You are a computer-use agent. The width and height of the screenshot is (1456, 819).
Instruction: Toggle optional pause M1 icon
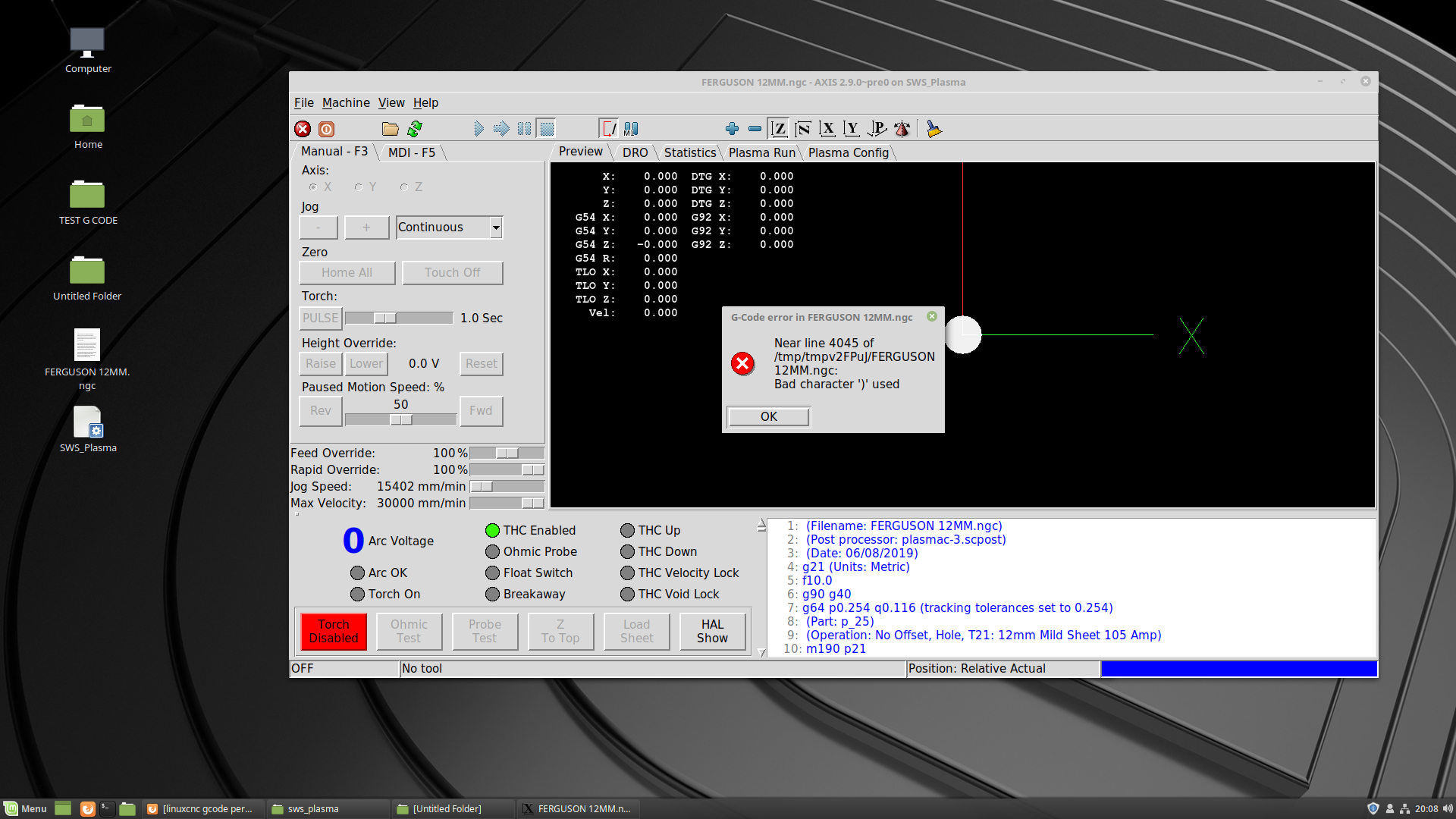click(631, 129)
